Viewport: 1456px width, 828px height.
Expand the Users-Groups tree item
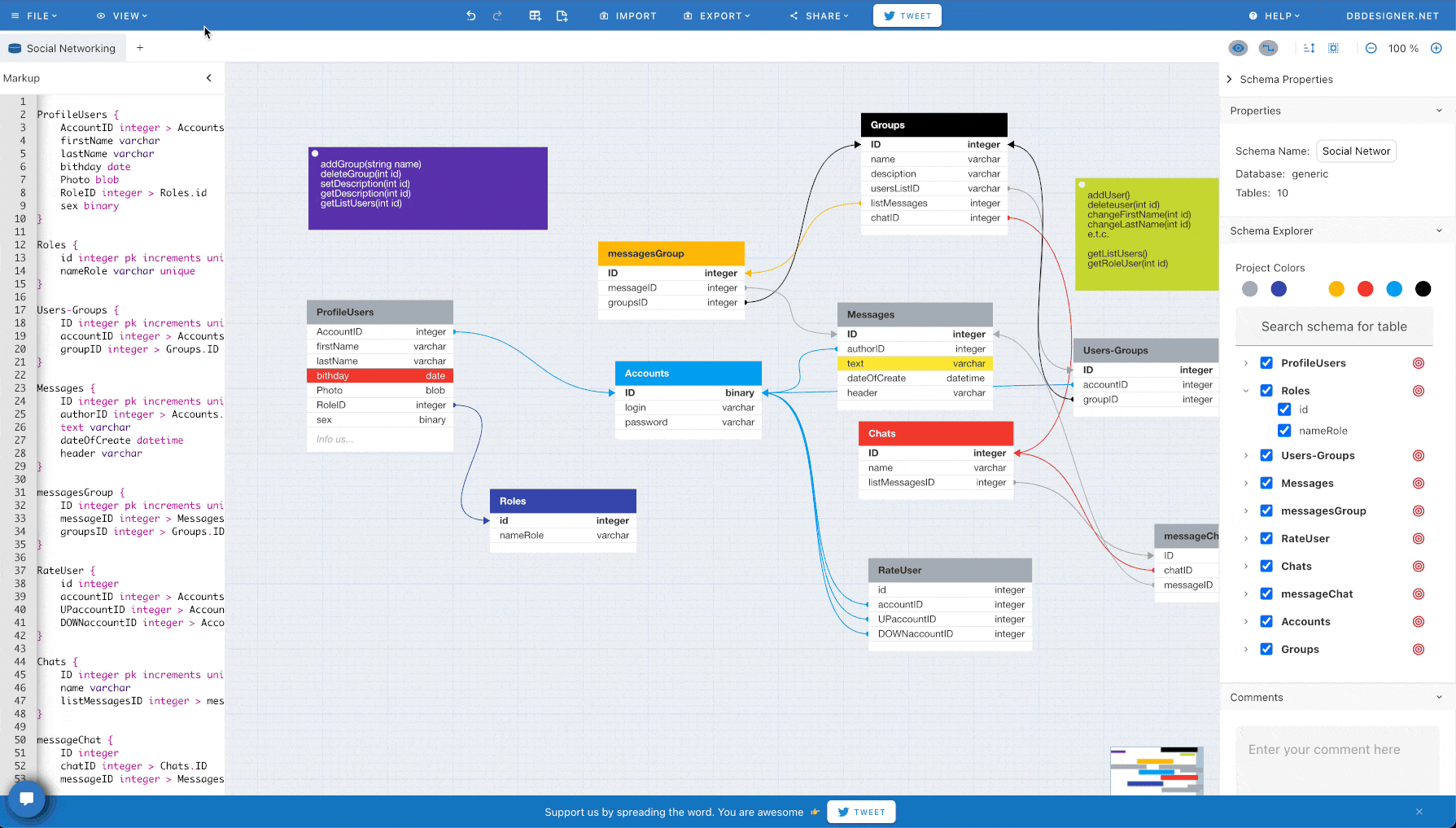click(x=1245, y=456)
